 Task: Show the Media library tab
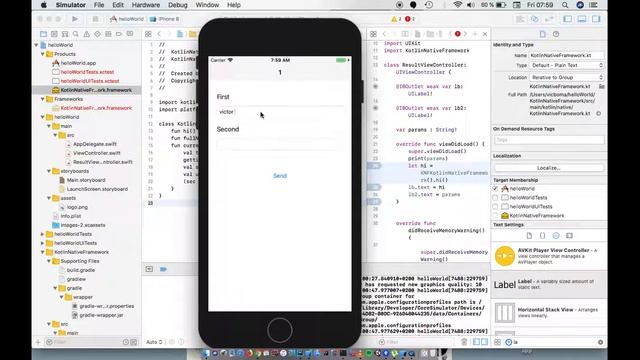click(x=569, y=236)
